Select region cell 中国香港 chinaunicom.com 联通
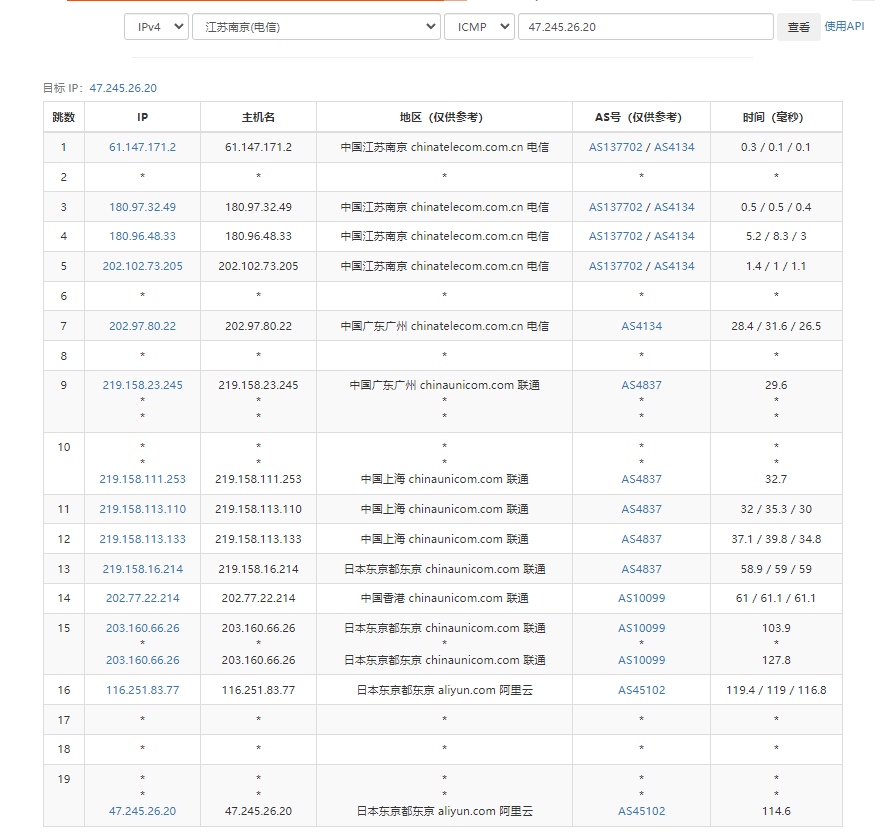 [444, 598]
